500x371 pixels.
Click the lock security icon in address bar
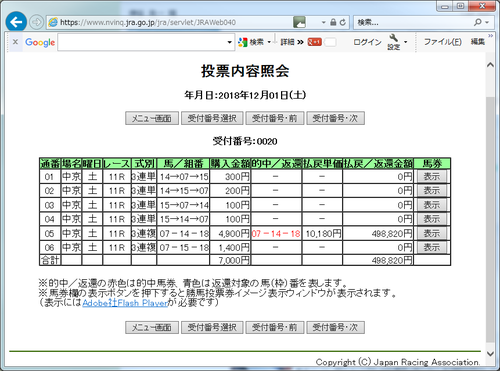[333, 22]
